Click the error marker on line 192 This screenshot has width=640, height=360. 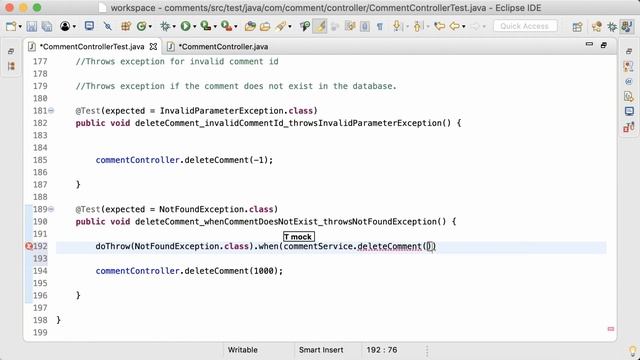pos(29,246)
